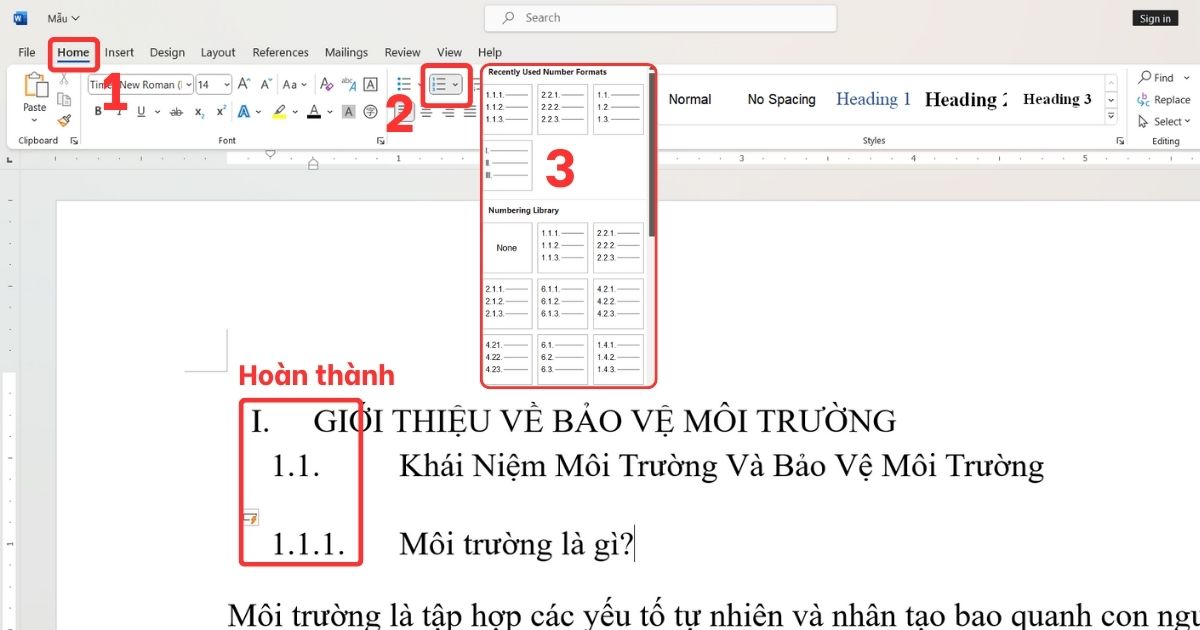Expand the Font Color dropdown arrow
The height and width of the screenshot is (630, 1200).
(x=328, y=111)
